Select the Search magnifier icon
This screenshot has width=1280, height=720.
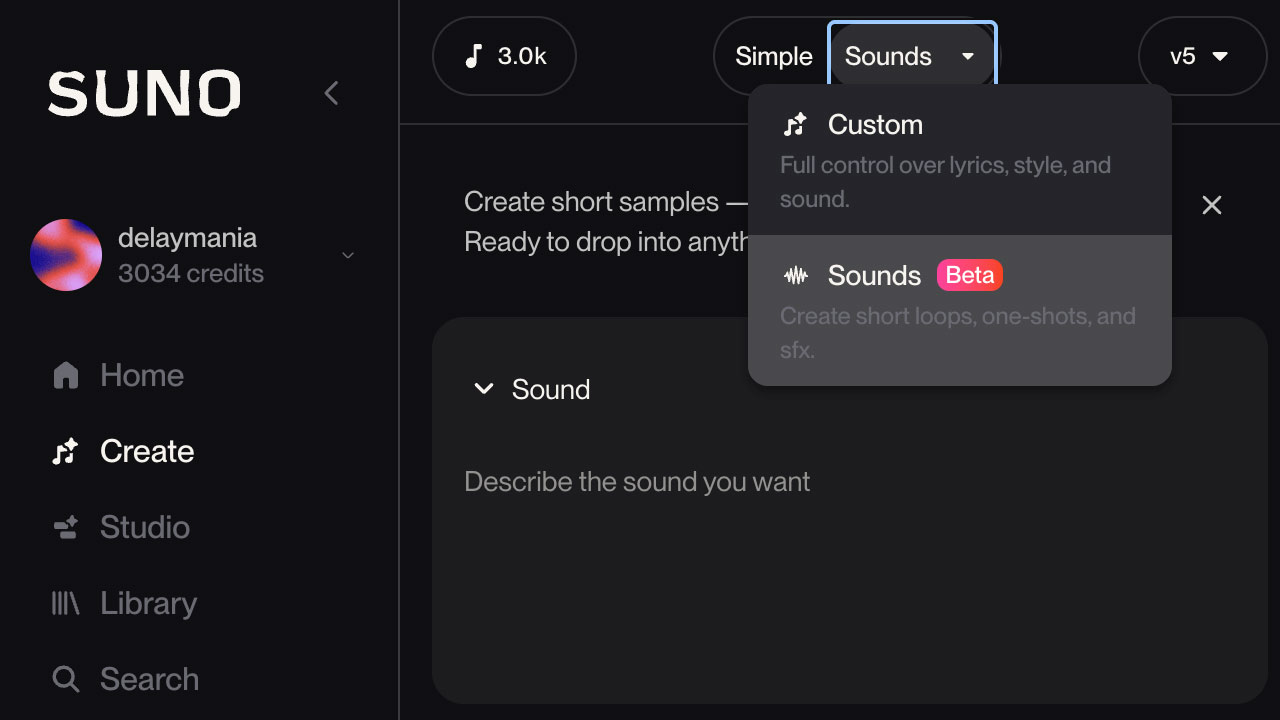click(x=66, y=679)
